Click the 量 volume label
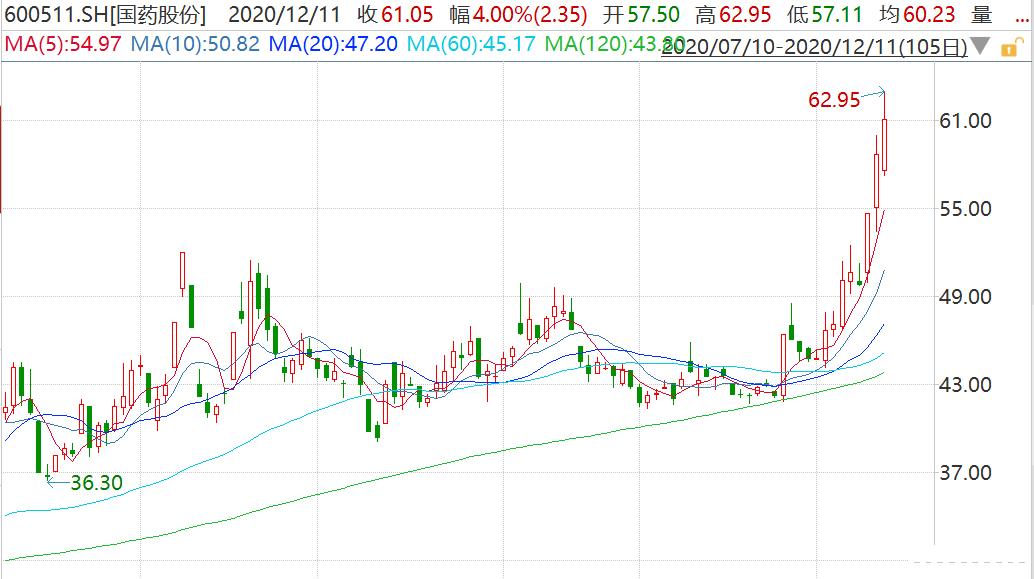The height and width of the screenshot is (579, 1034). 982,15
